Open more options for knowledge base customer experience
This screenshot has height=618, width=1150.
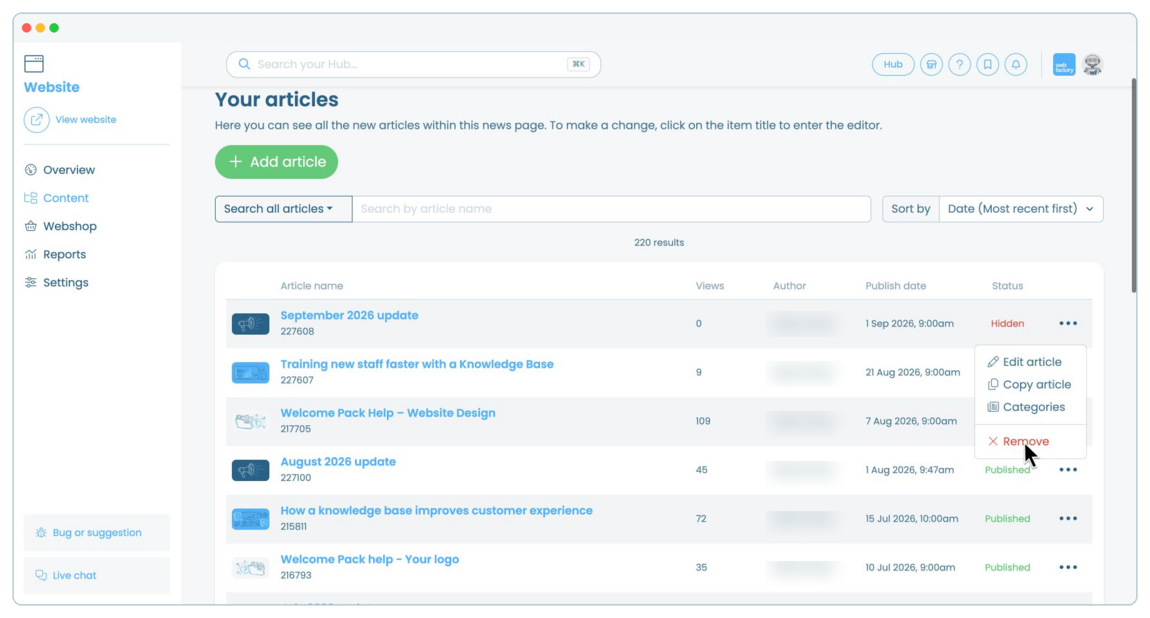pos(1068,518)
